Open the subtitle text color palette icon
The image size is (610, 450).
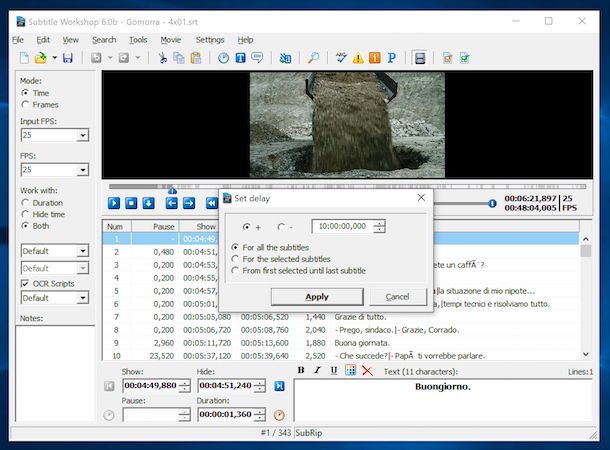(x=351, y=370)
